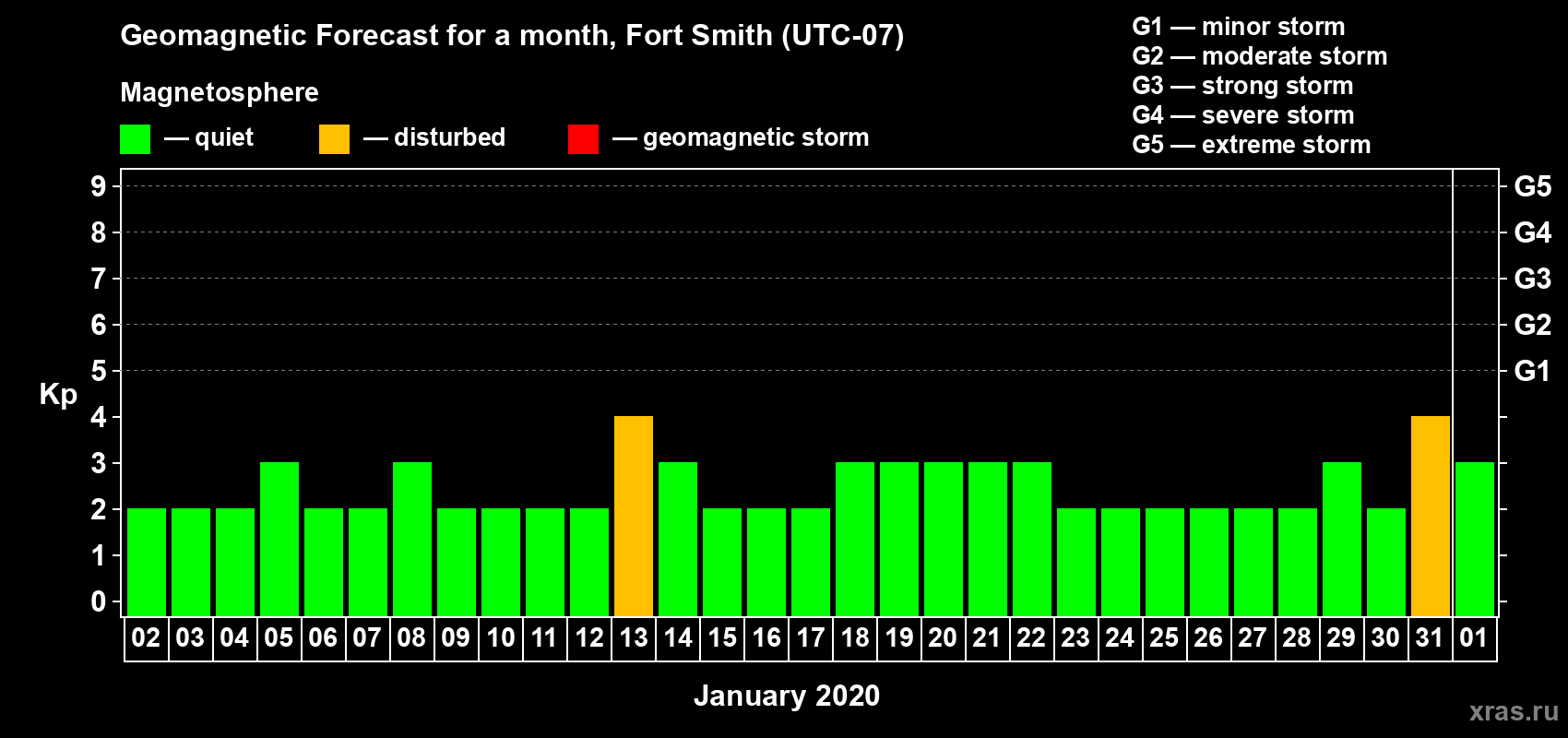
Task: Click the green bar for day 18
Action: (x=855, y=539)
